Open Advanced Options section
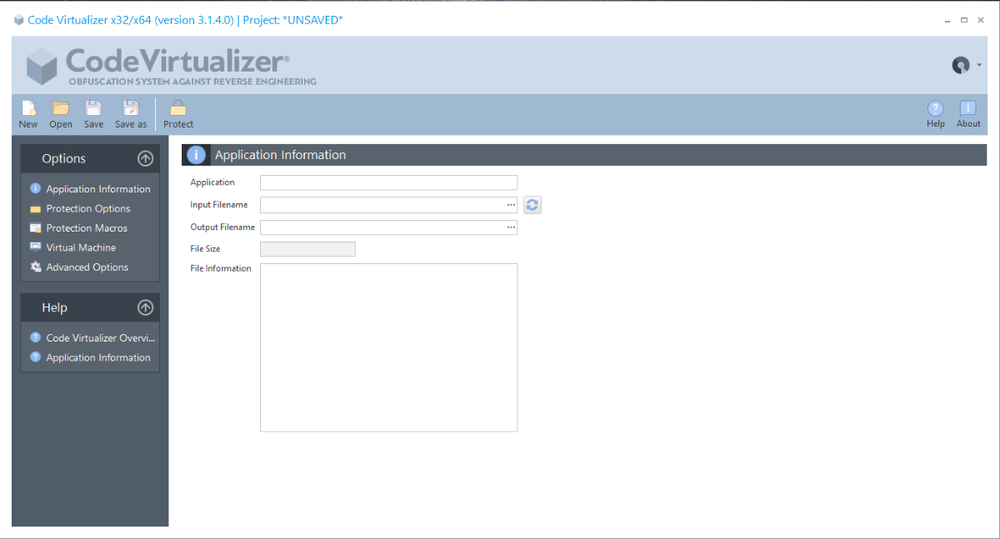 click(86, 267)
